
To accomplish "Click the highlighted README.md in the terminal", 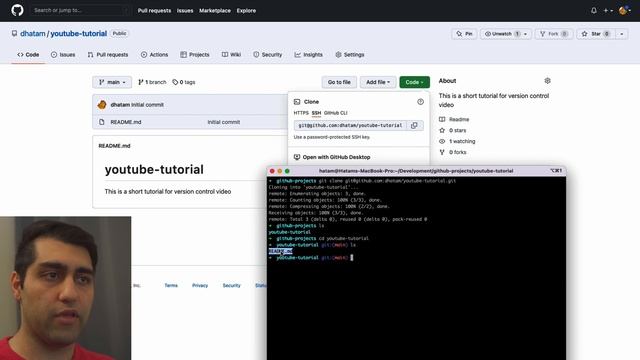I will tap(280, 251).
